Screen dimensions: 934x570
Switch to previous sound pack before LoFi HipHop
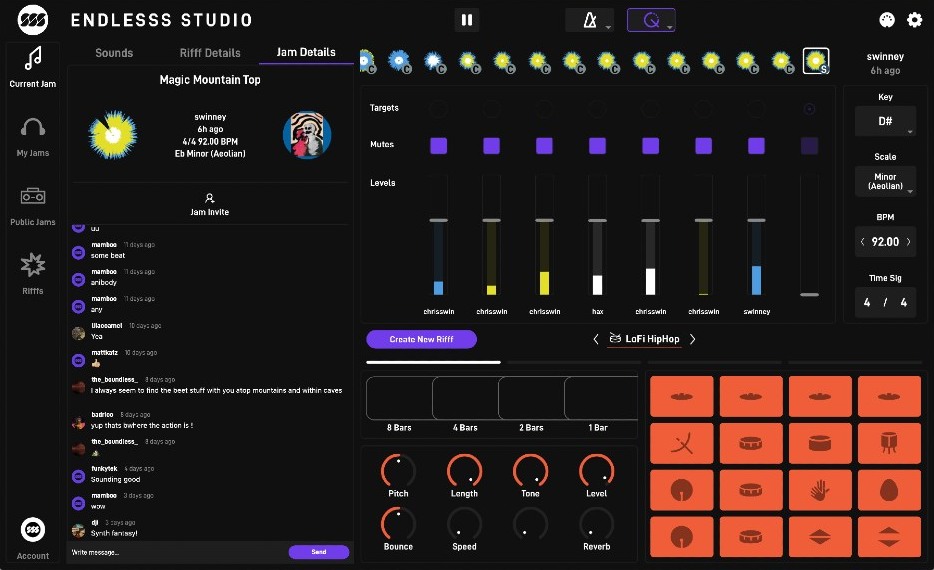(x=596, y=339)
